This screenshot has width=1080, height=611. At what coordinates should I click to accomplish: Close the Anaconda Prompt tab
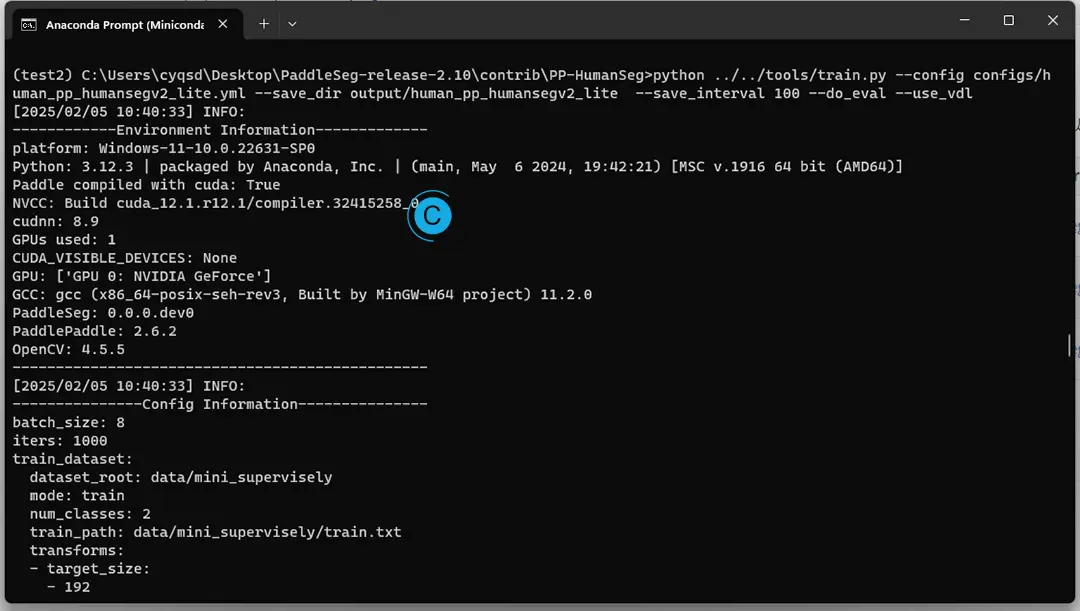coord(222,24)
